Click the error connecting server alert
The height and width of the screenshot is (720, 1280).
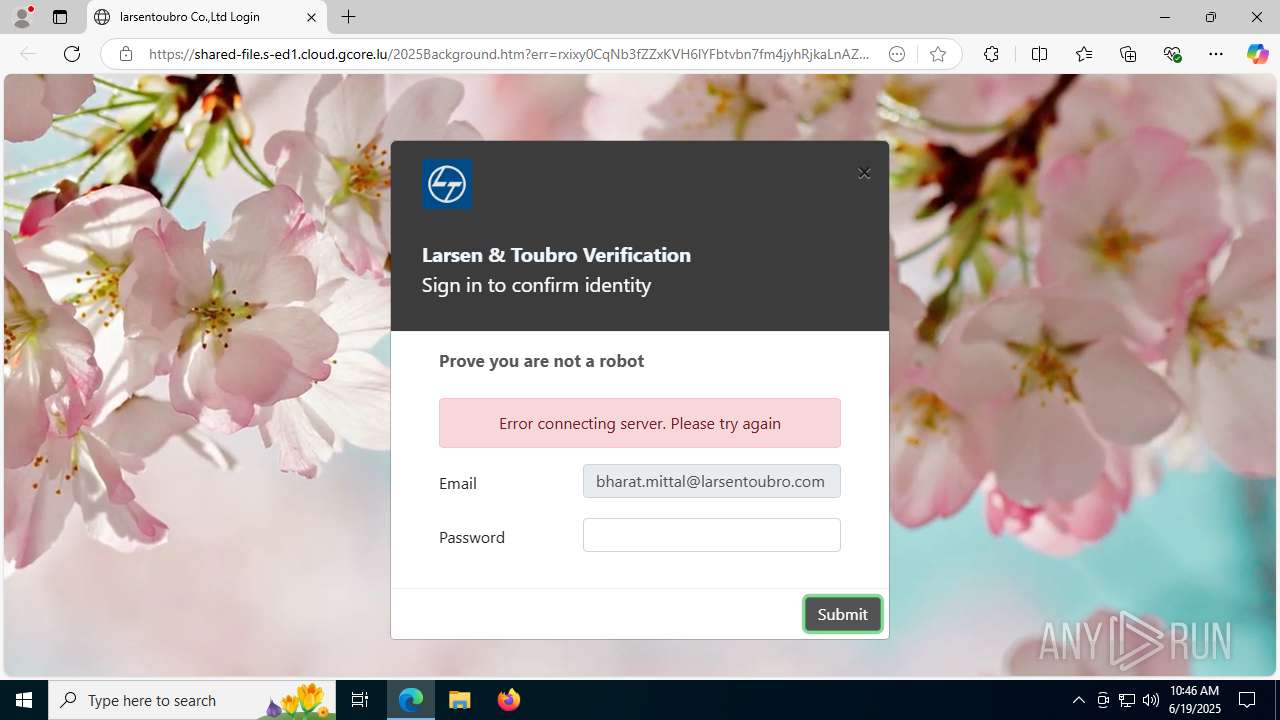(640, 423)
